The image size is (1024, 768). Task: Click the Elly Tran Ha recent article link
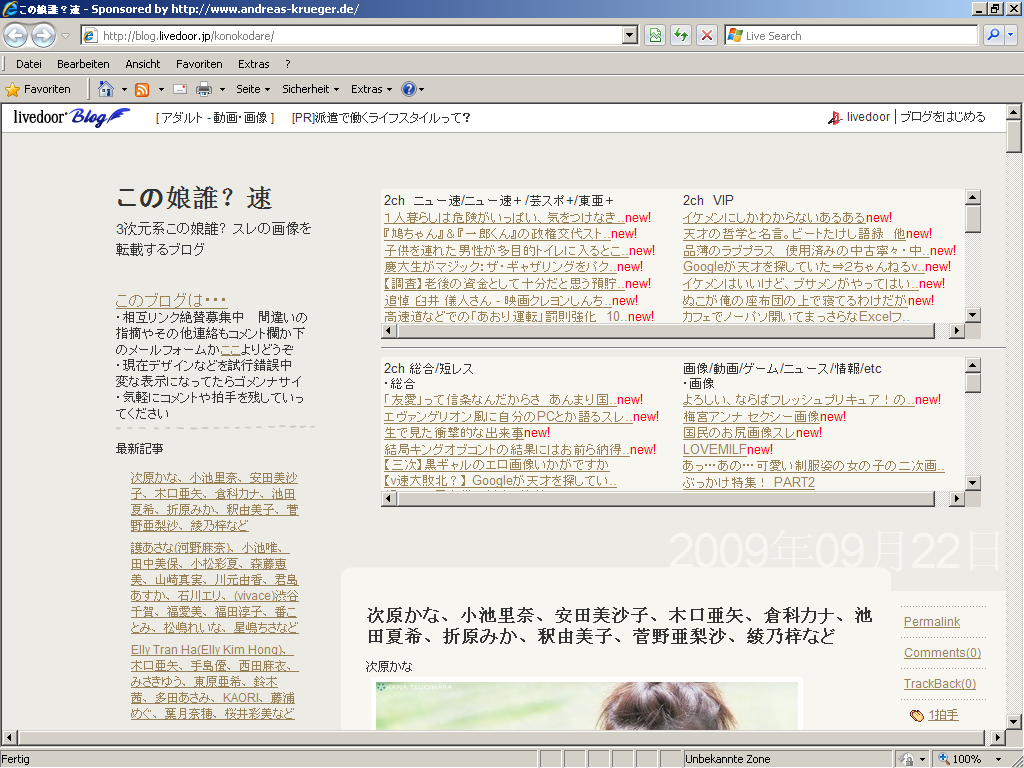coord(213,682)
